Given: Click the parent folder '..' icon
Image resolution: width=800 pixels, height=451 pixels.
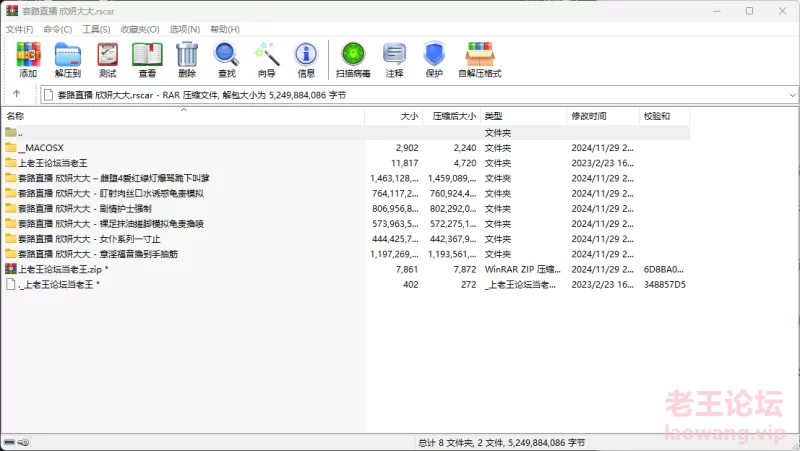Looking at the screenshot, I should [11, 133].
